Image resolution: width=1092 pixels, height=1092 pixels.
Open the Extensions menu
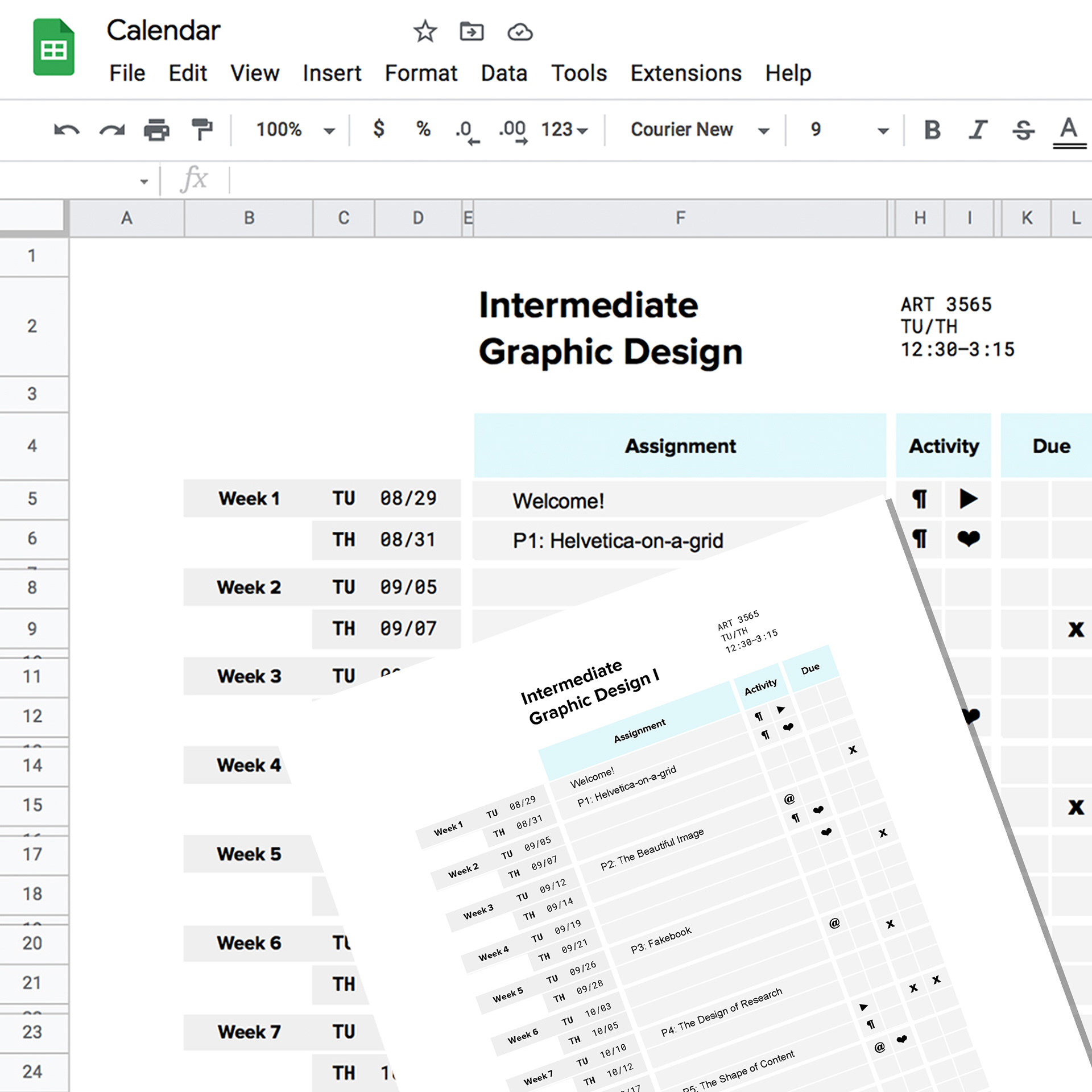pyautogui.click(x=686, y=73)
